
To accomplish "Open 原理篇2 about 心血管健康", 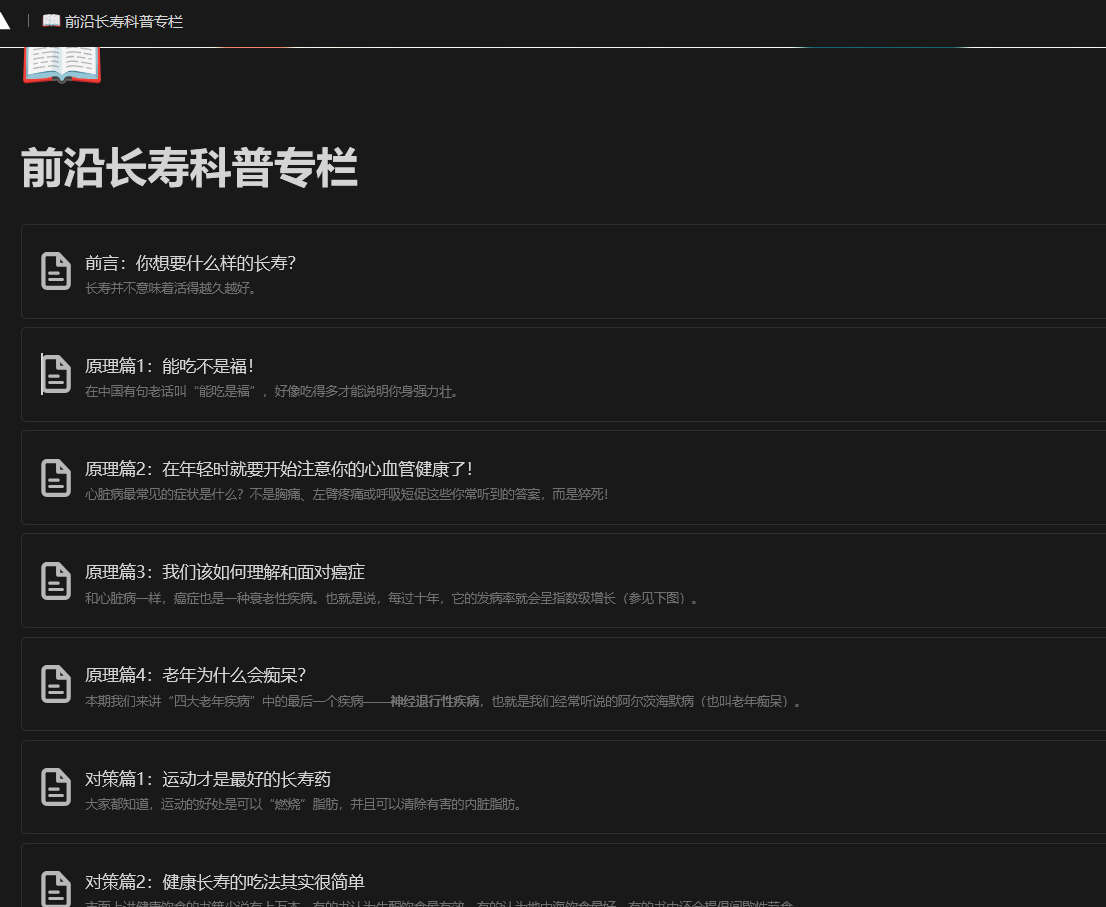I will pos(279,469).
